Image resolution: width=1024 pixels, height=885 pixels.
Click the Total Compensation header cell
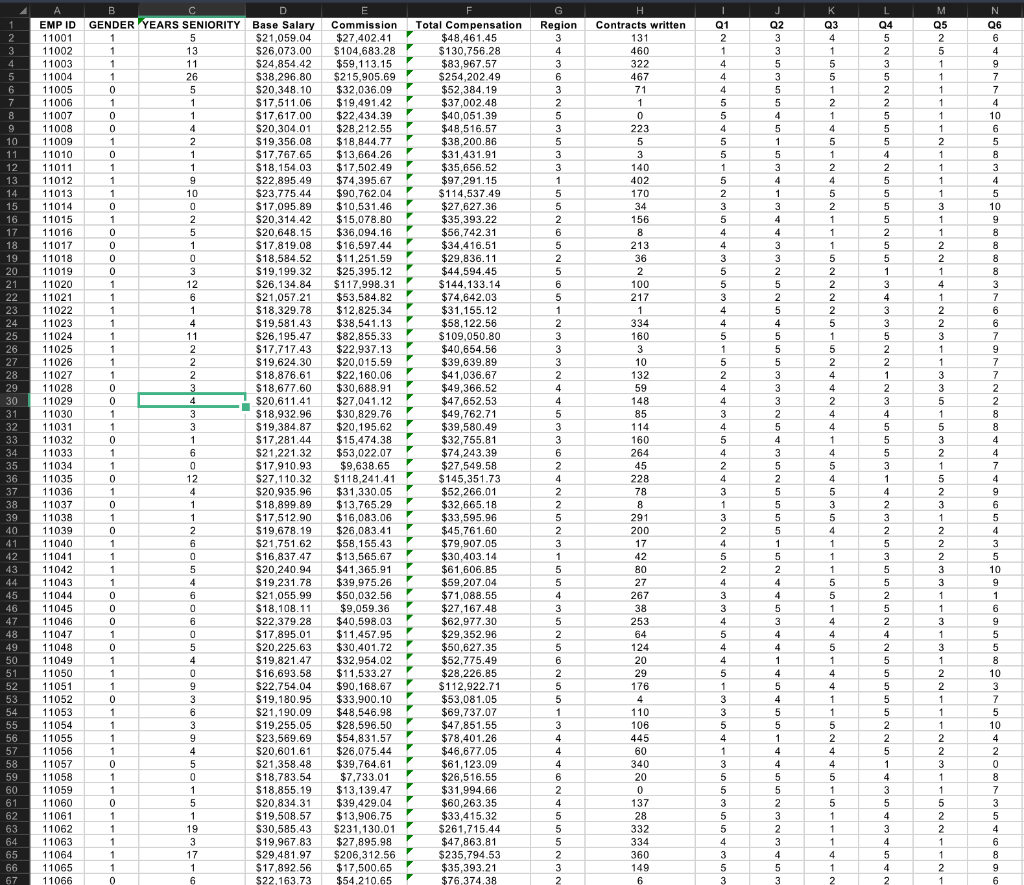(x=469, y=25)
